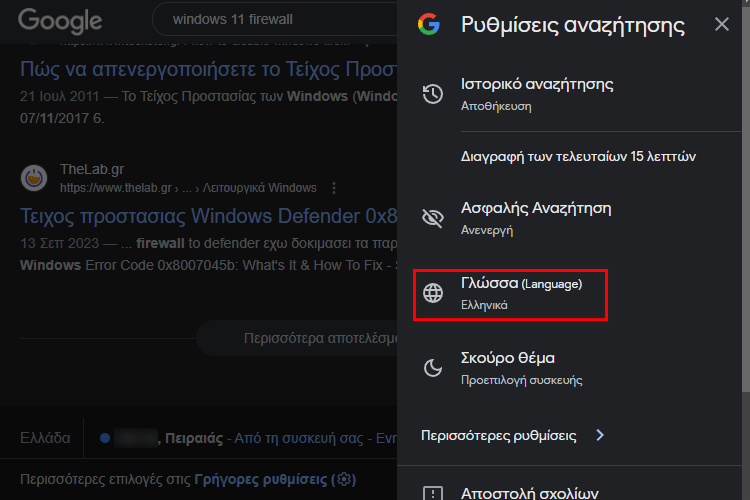The height and width of the screenshot is (500, 750).
Task: Click TheLab.gr site favicon
Action: (34, 178)
